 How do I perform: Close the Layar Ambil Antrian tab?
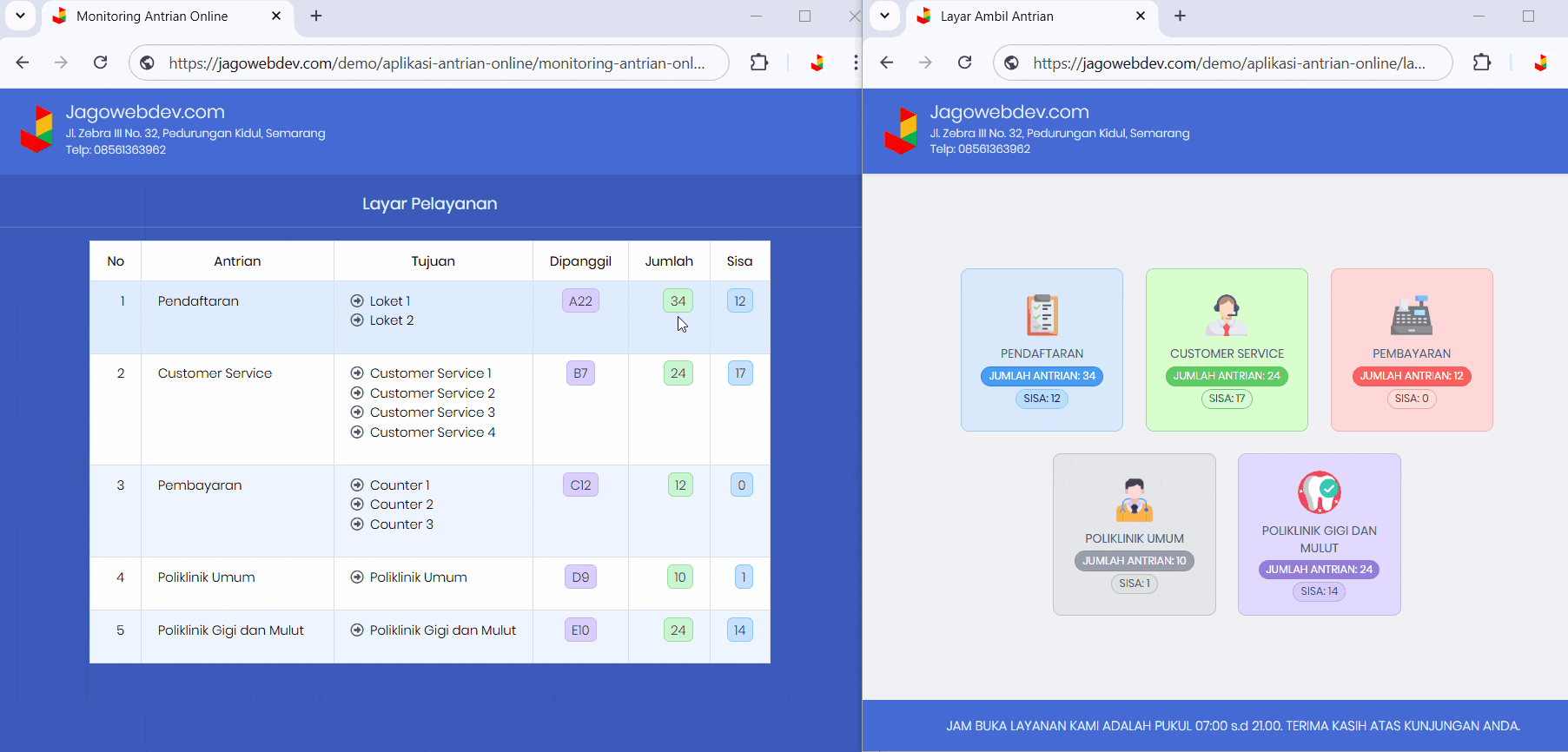click(x=1141, y=16)
